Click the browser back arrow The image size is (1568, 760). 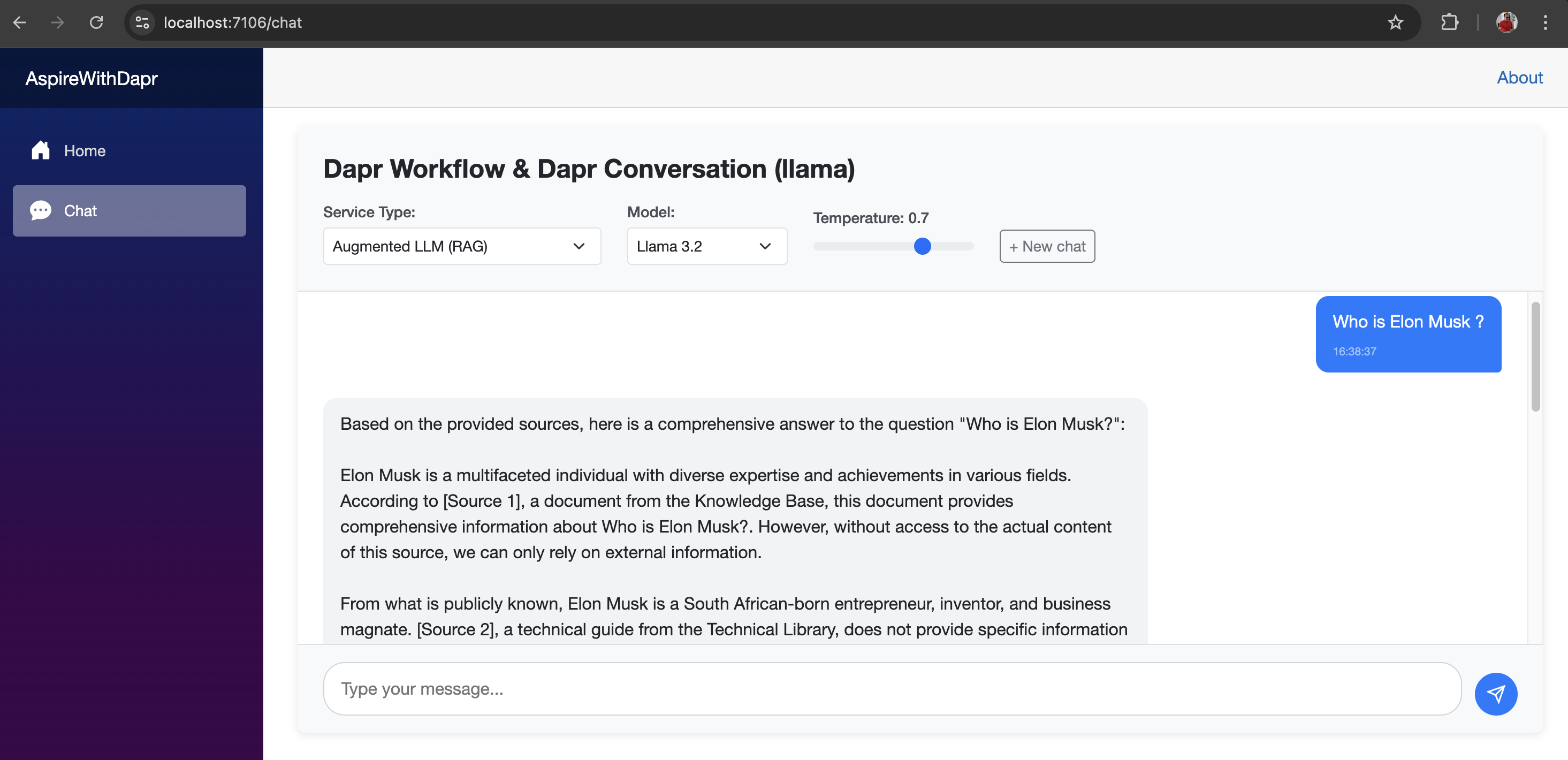19,22
